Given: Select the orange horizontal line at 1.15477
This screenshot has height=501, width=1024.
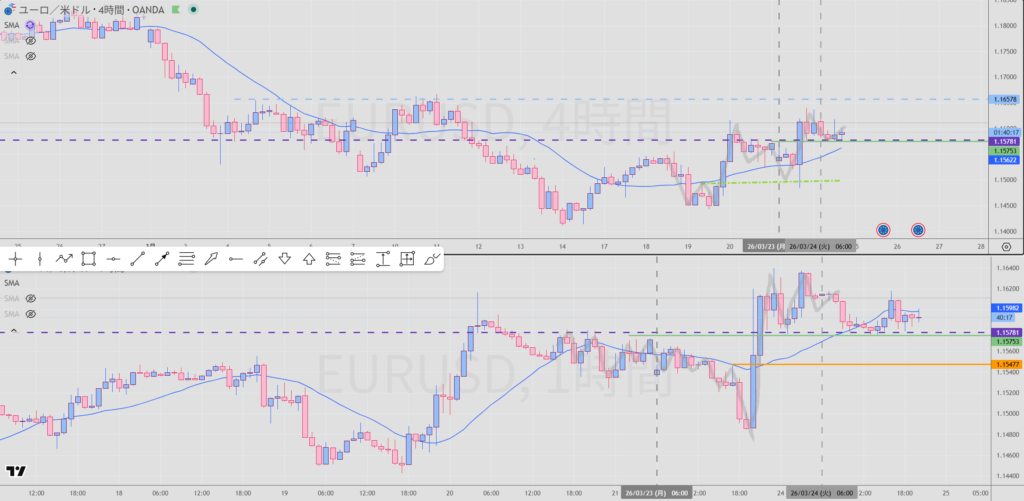Looking at the screenshot, I should click(860, 365).
